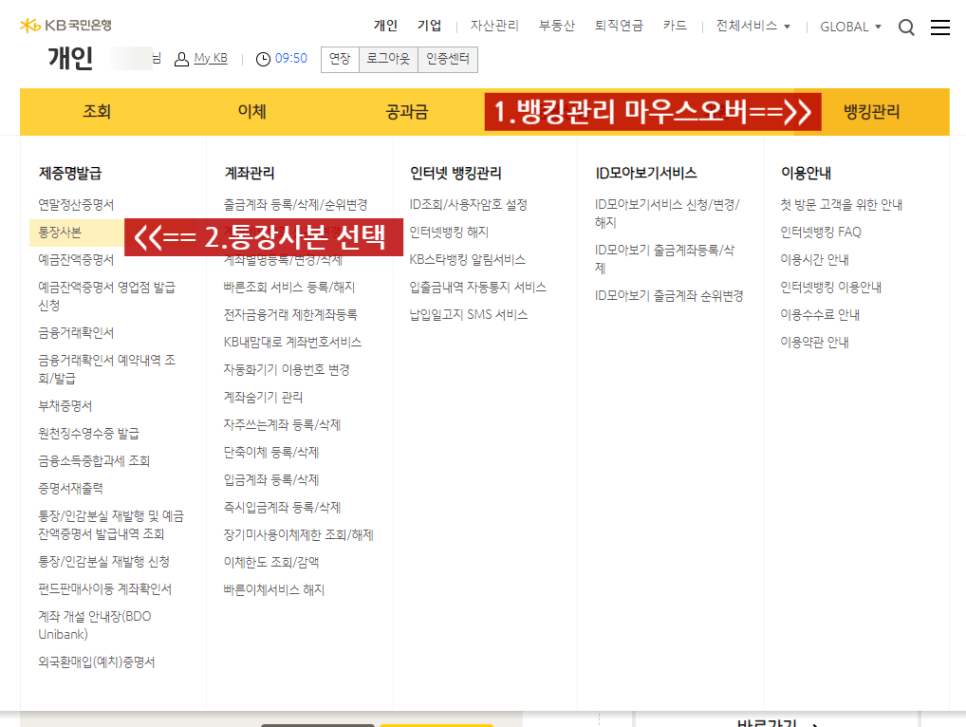Click 통장/인감분실 재발행 신청 link

tap(104, 561)
